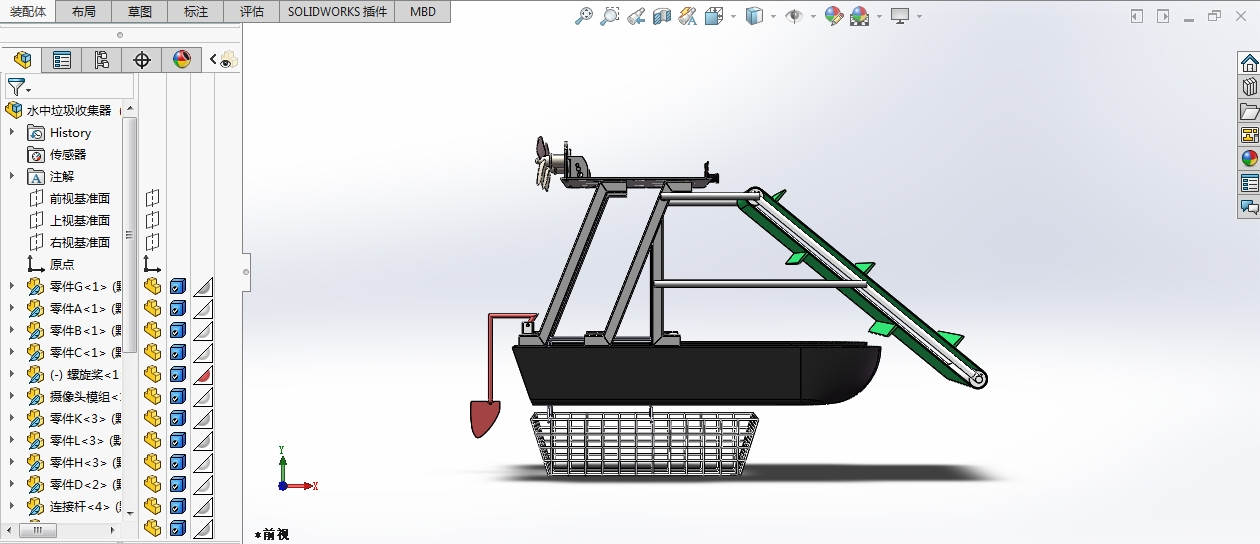The height and width of the screenshot is (544, 1260).
Task: Switch to 评估 tab
Action: 252,12
